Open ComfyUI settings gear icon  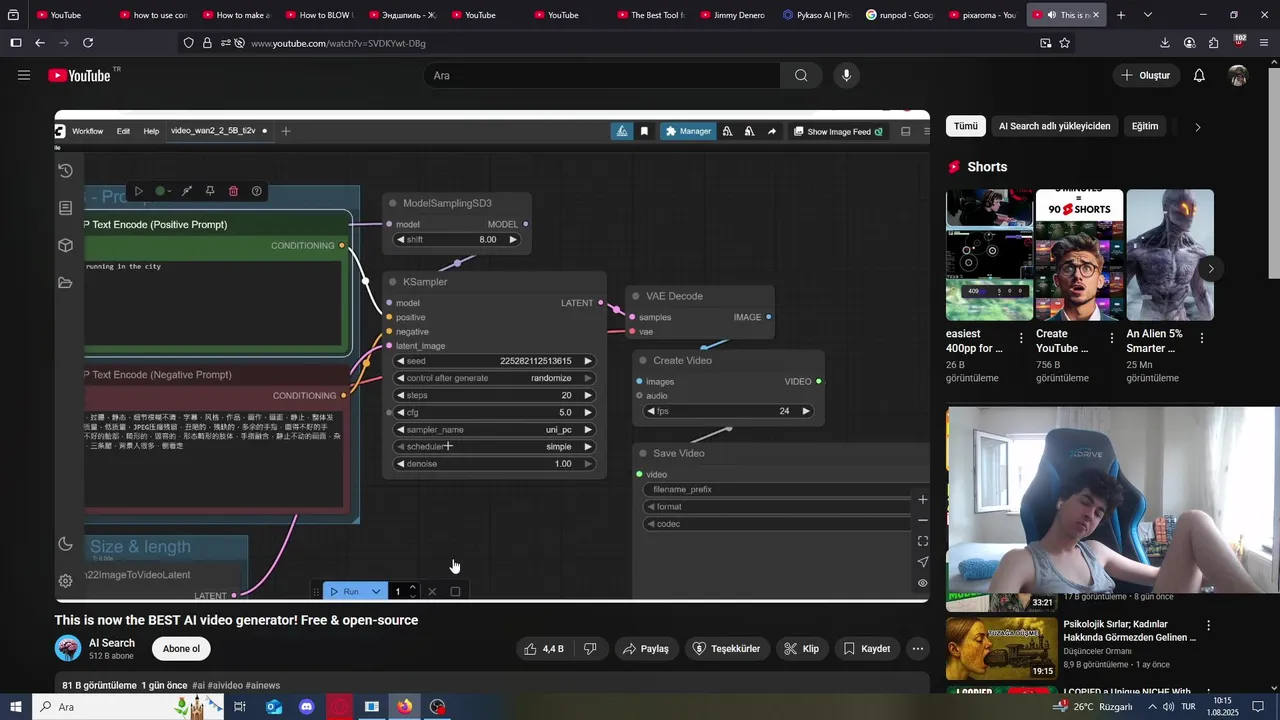[x=65, y=581]
